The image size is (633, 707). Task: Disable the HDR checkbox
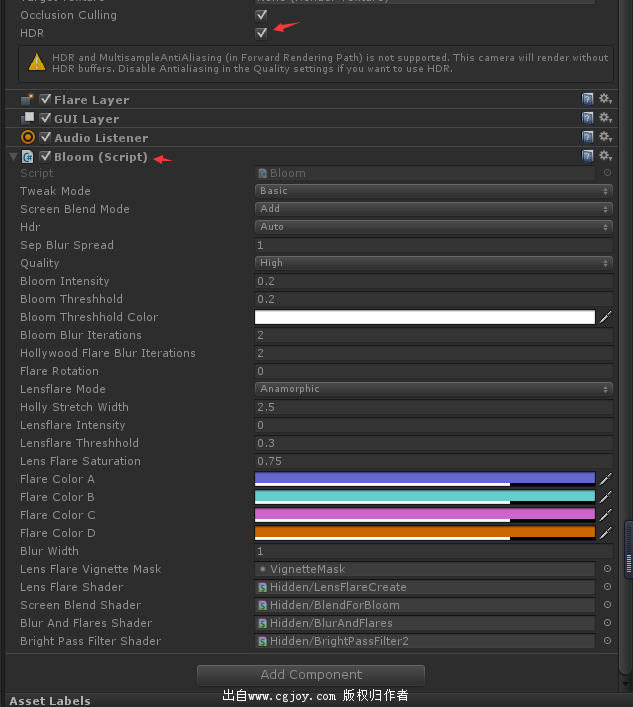261,33
